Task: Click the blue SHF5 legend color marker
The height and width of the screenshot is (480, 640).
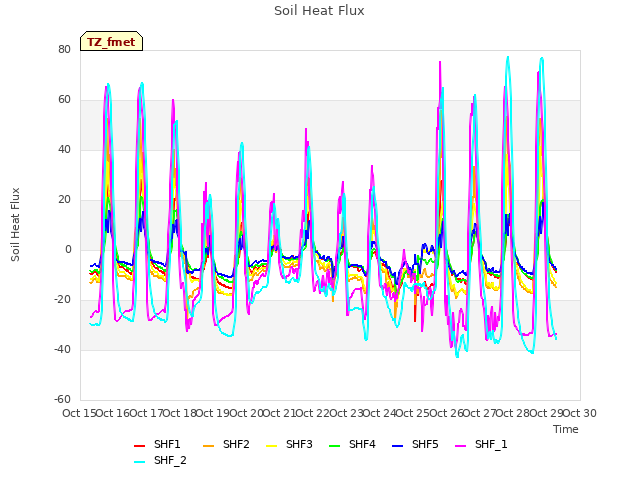Action: tap(398, 446)
